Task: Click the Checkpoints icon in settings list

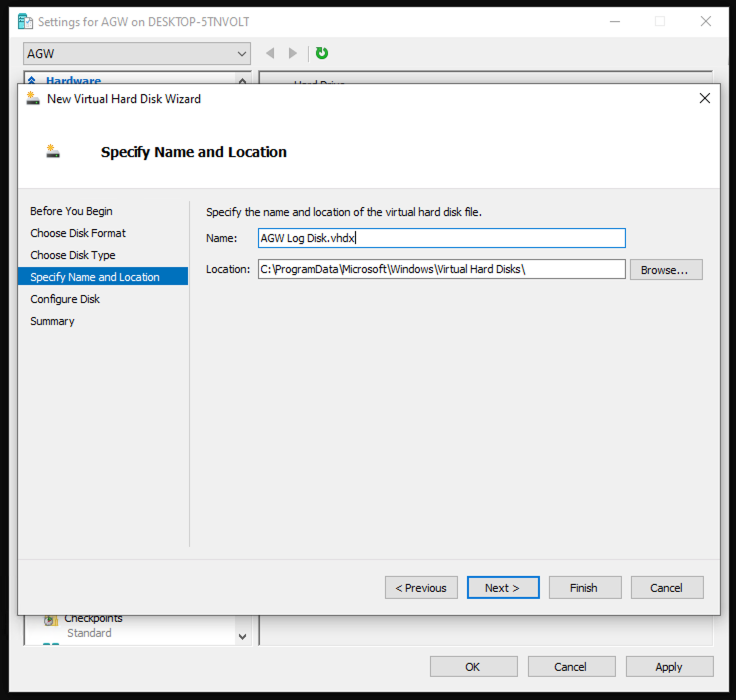Action: (x=51, y=620)
